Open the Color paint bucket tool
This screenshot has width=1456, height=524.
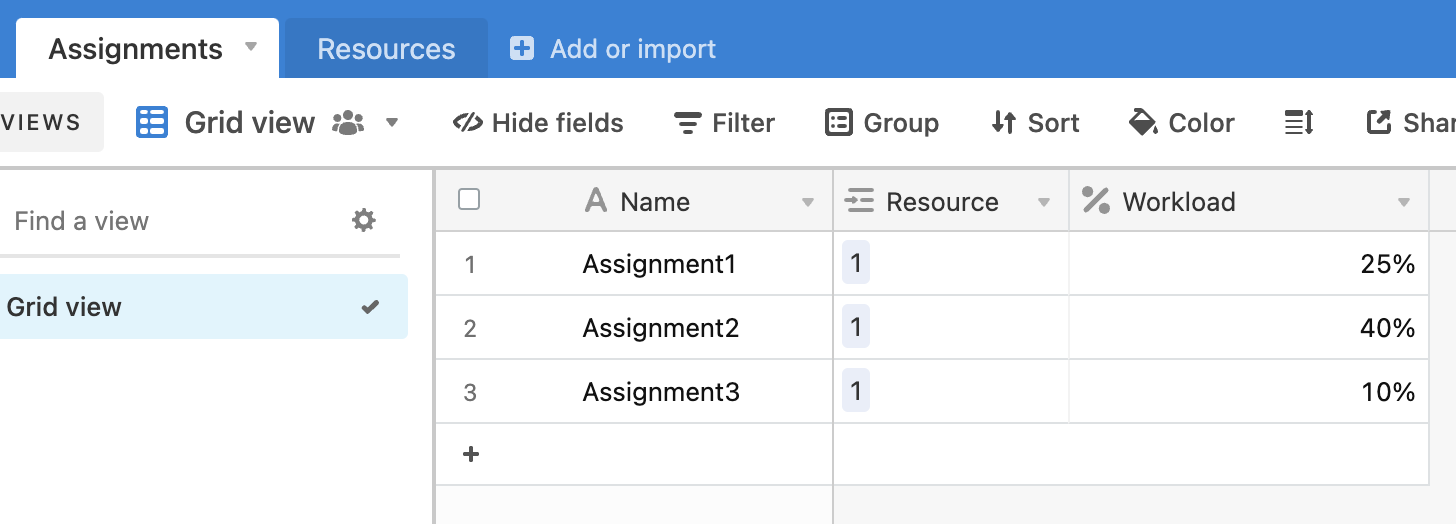click(1181, 123)
